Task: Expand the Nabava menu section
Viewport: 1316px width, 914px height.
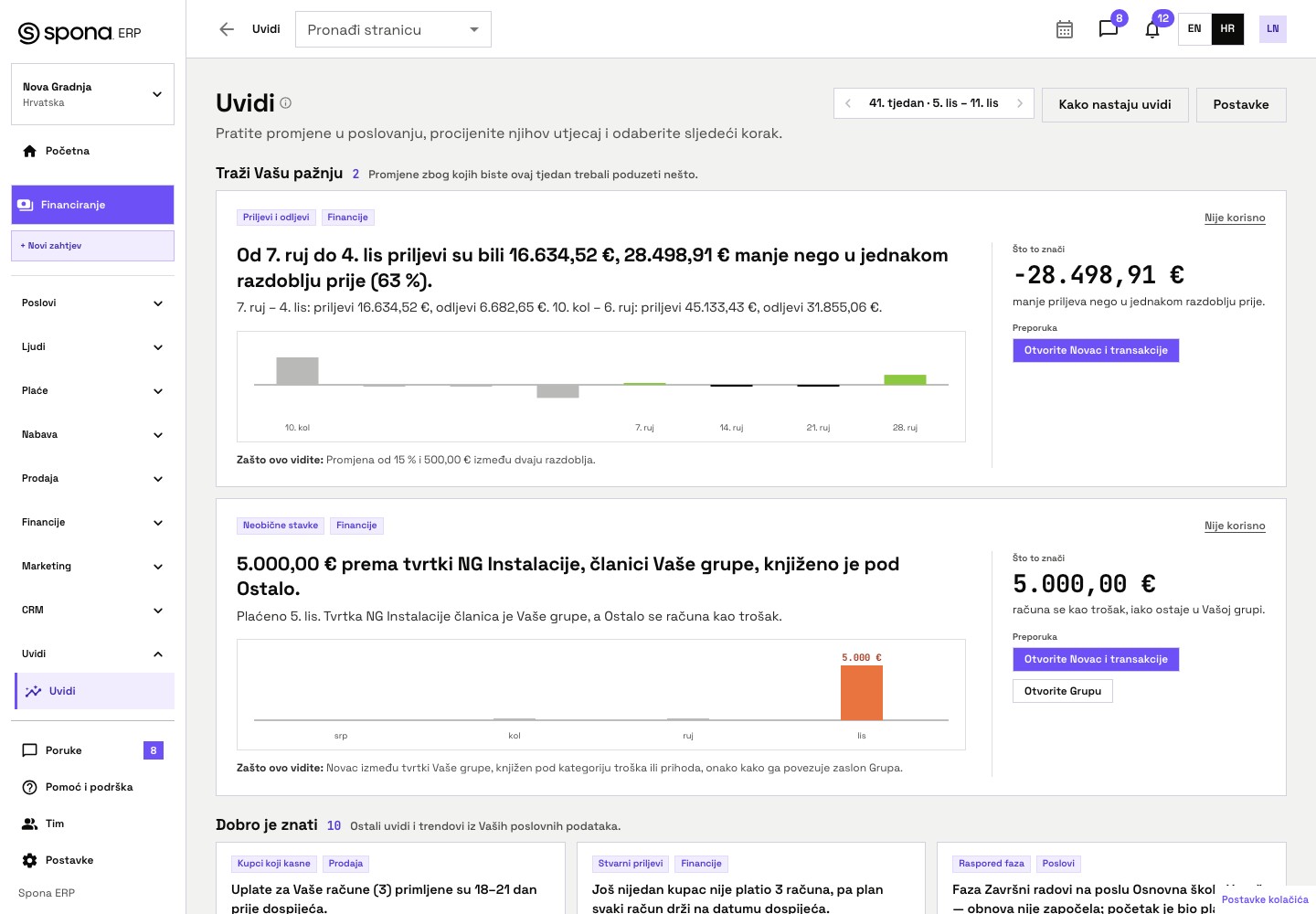Action: pos(92,434)
